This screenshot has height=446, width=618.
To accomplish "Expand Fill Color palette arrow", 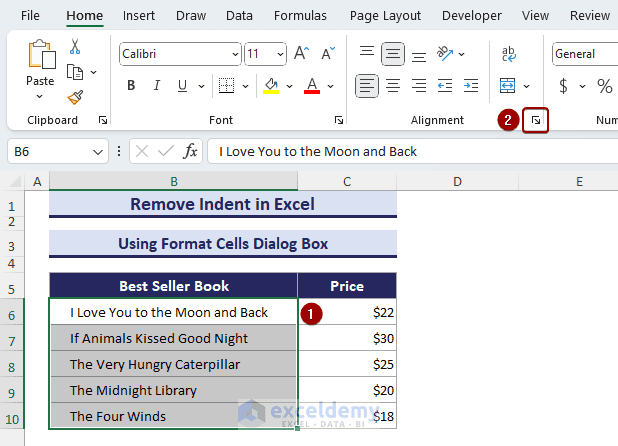I will pos(289,86).
